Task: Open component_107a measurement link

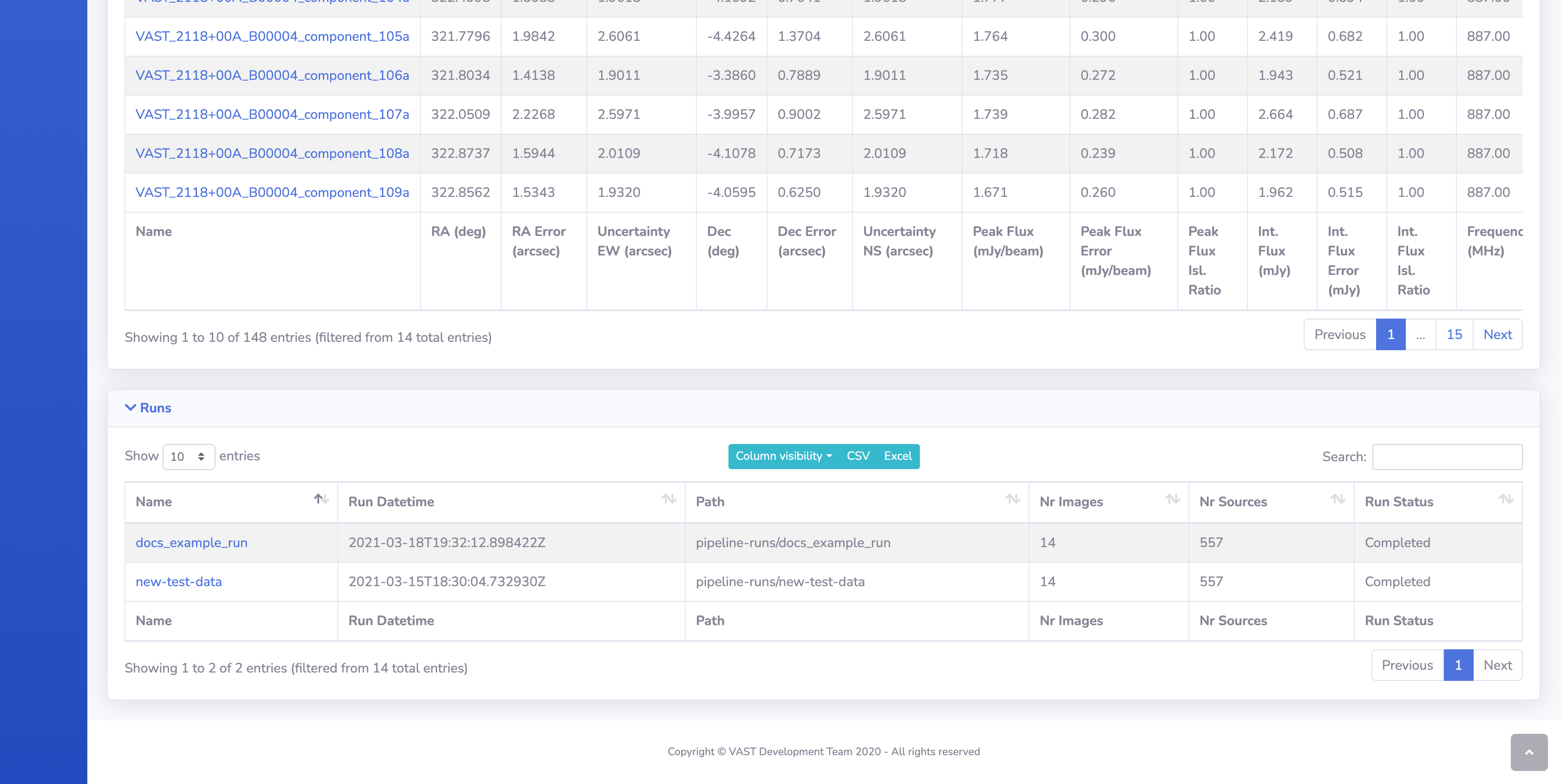Action: 272,115
